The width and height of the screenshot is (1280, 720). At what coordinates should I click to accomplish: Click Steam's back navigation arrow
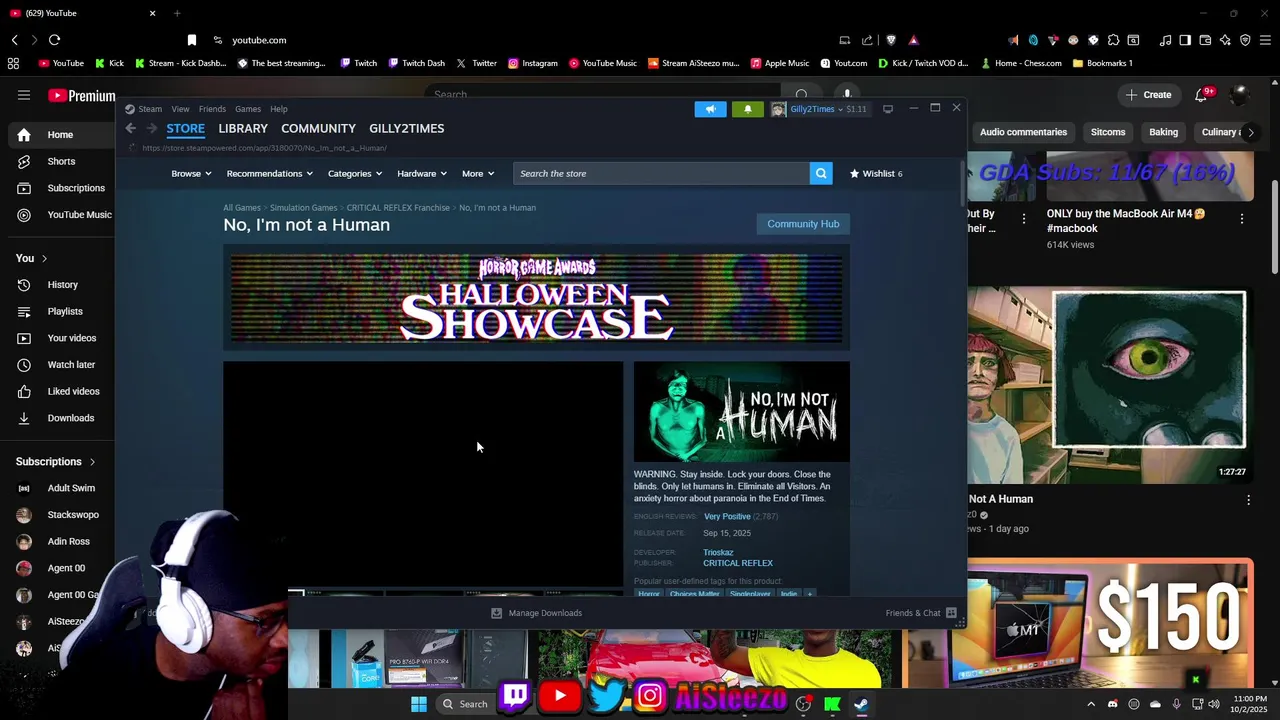[131, 128]
